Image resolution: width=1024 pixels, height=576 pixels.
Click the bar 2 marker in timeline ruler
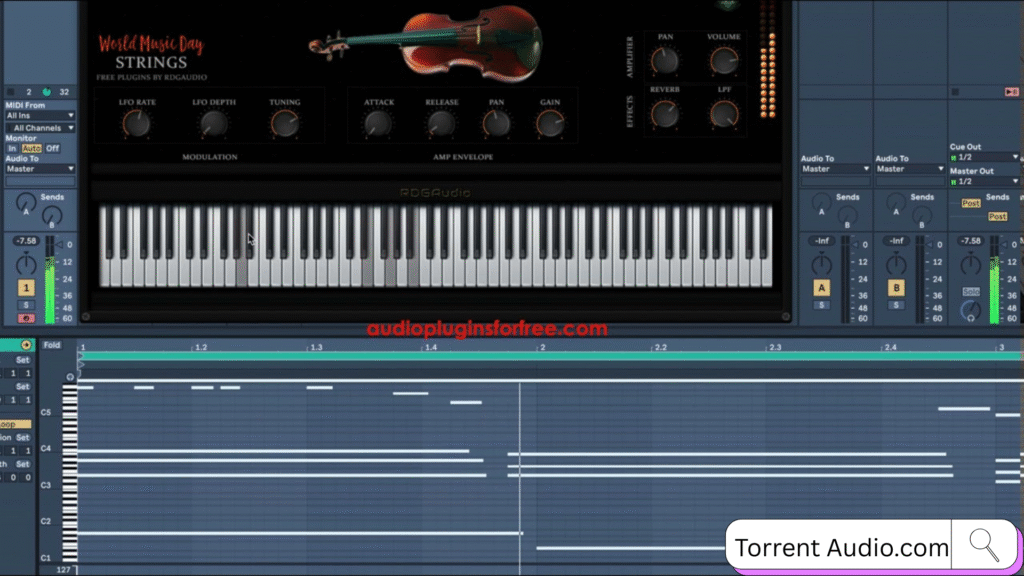(542, 347)
